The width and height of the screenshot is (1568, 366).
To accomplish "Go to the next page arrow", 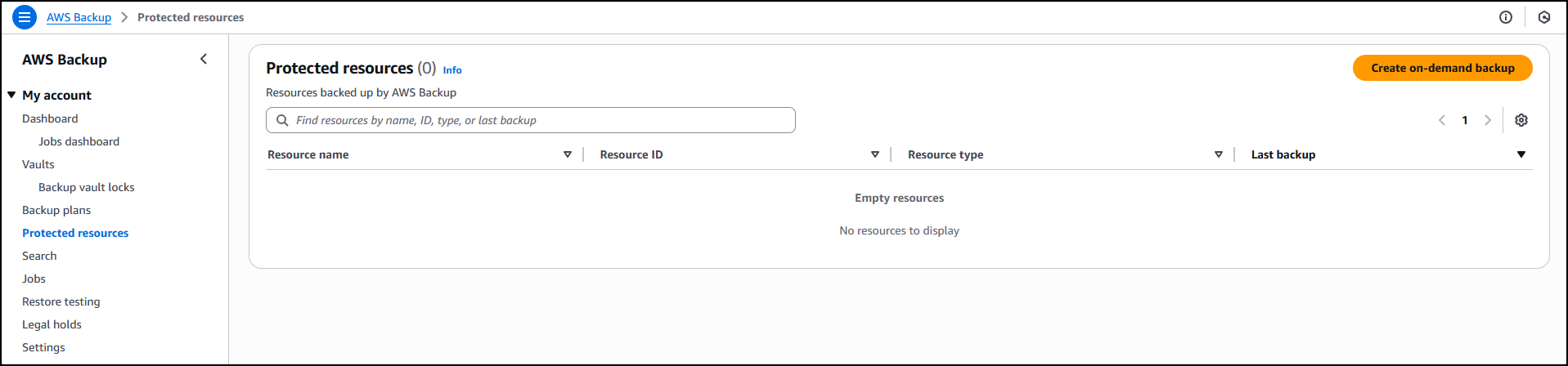I will pyautogui.click(x=1487, y=120).
